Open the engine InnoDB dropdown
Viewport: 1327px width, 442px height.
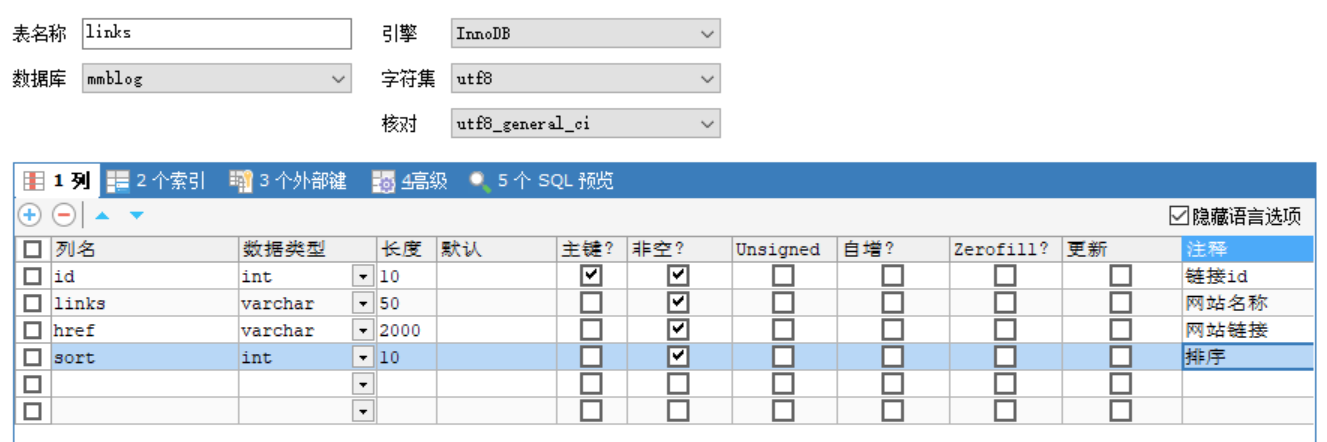point(708,33)
